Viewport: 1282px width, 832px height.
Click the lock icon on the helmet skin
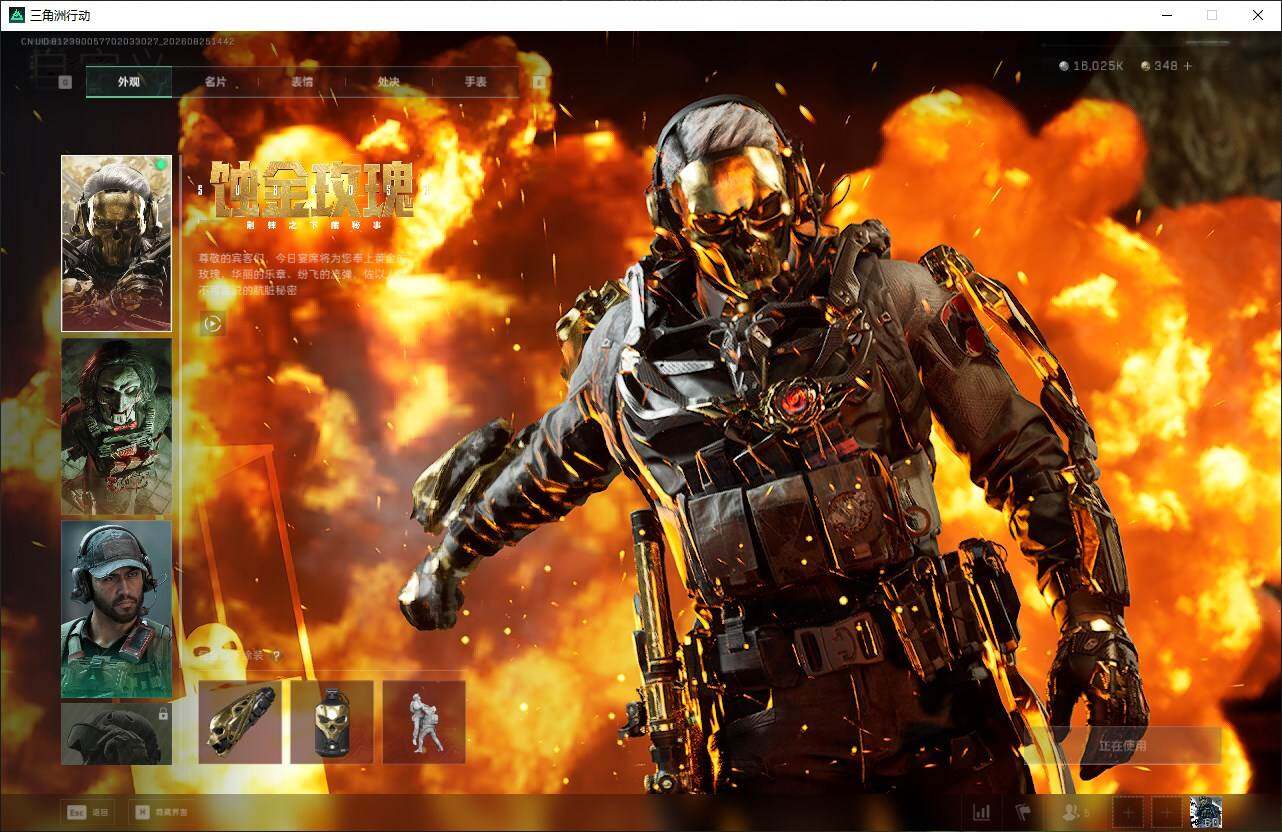pos(162,714)
